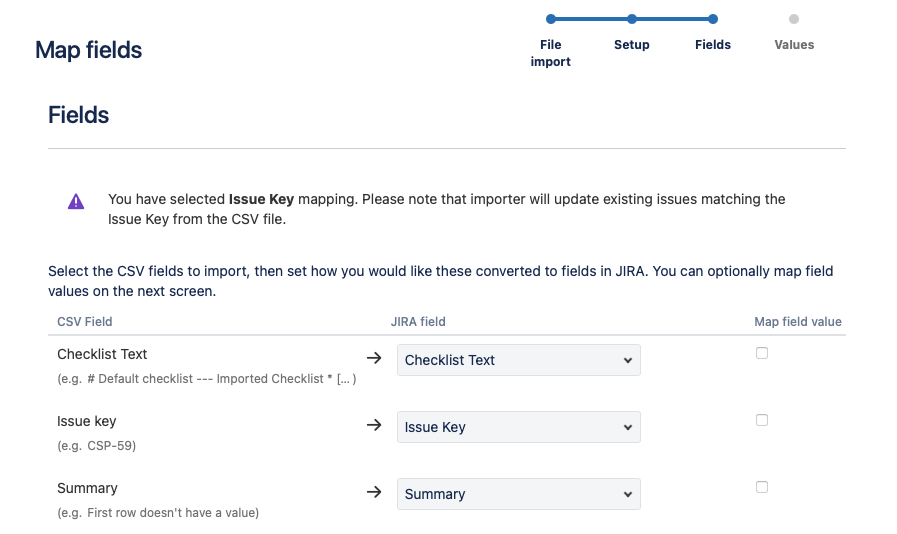Click the File import step dot

point(551,19)
